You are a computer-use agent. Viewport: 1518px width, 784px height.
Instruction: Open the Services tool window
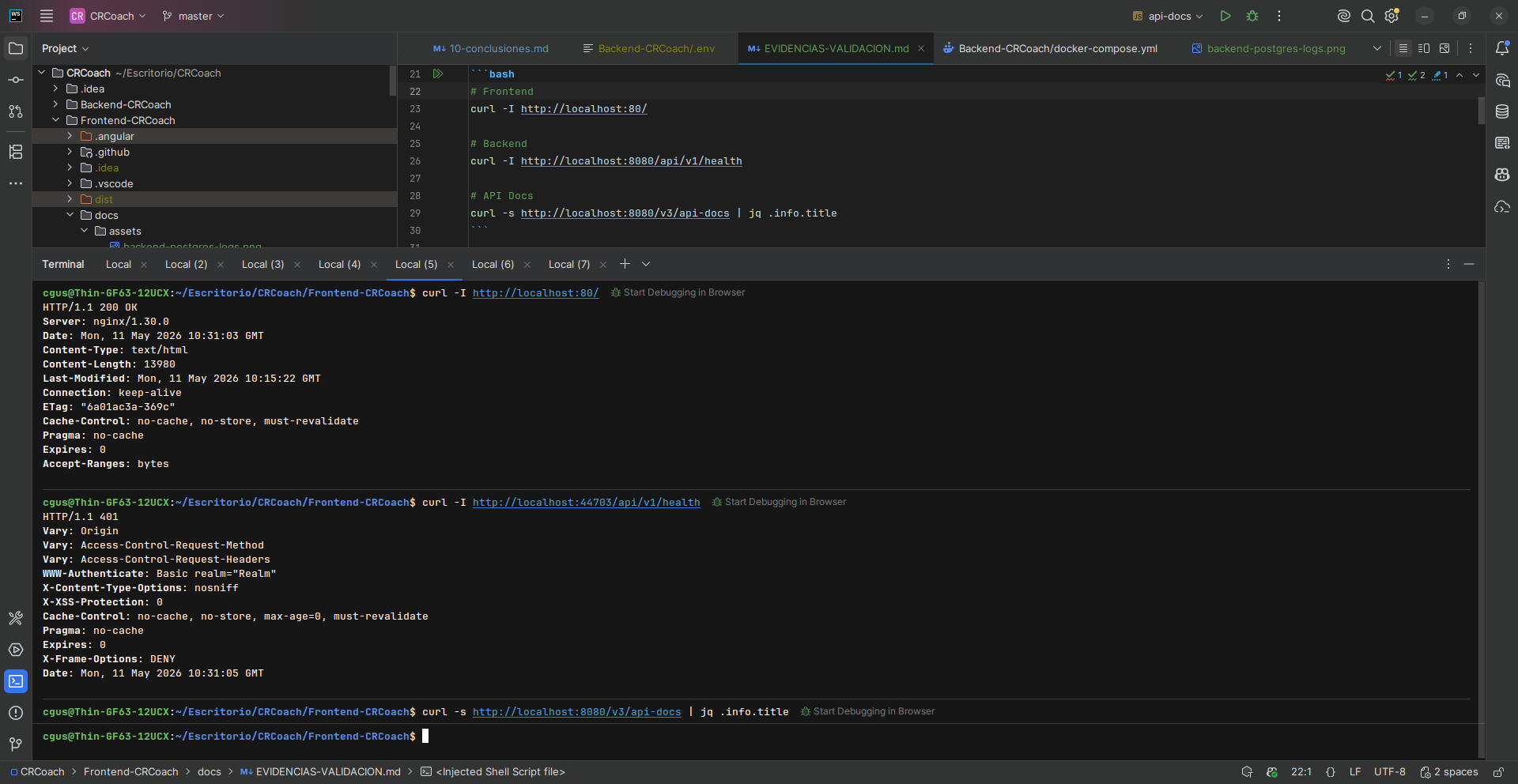pos(16,650)
